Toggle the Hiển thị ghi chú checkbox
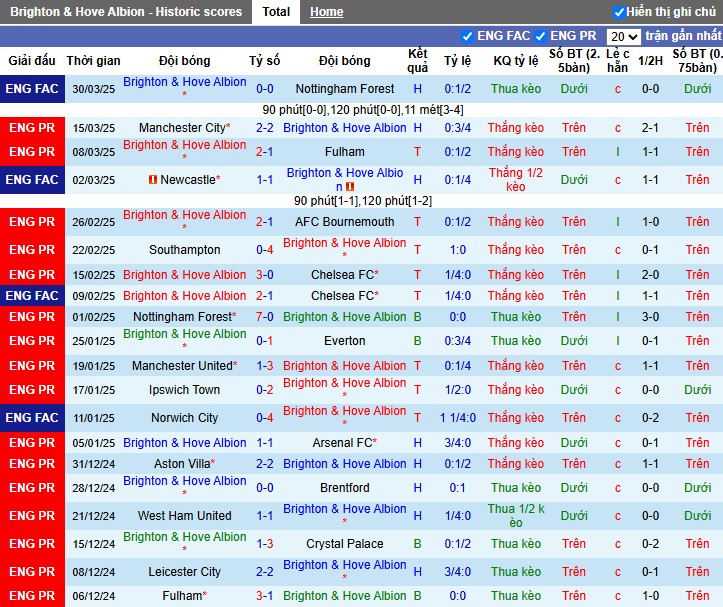The image size is (723, 607). coord(619,12)
